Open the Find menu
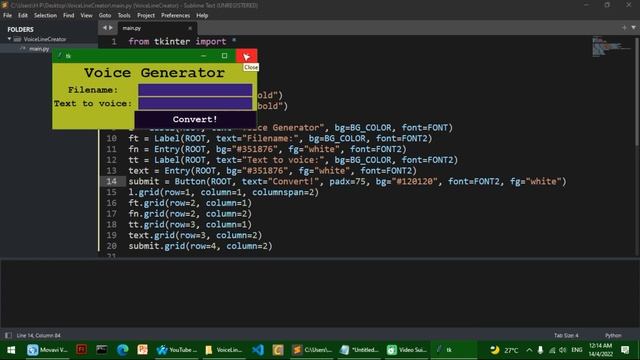The image size is (640, 360). (x=69, y=16)
